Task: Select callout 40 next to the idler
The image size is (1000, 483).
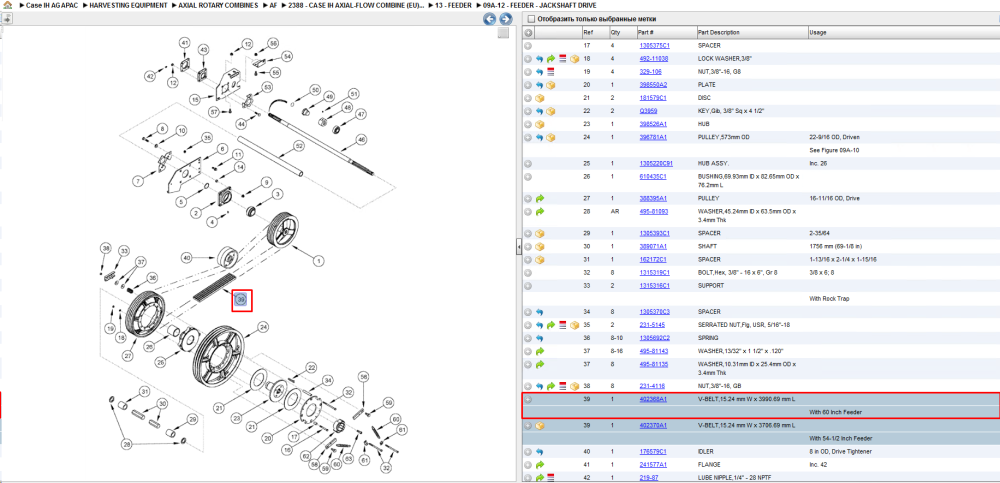Action: [187, 258]
